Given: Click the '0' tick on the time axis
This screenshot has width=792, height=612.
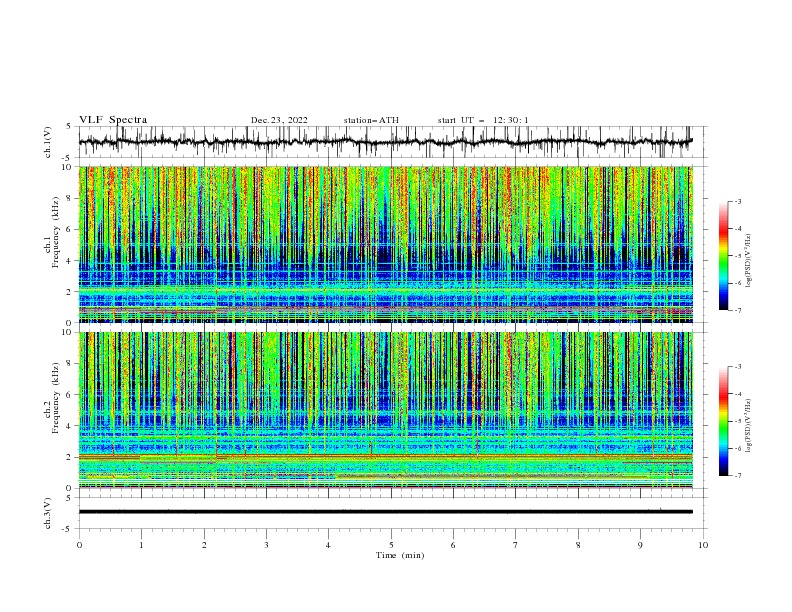Looking at the screenshot, I should [x=79, y=545].
